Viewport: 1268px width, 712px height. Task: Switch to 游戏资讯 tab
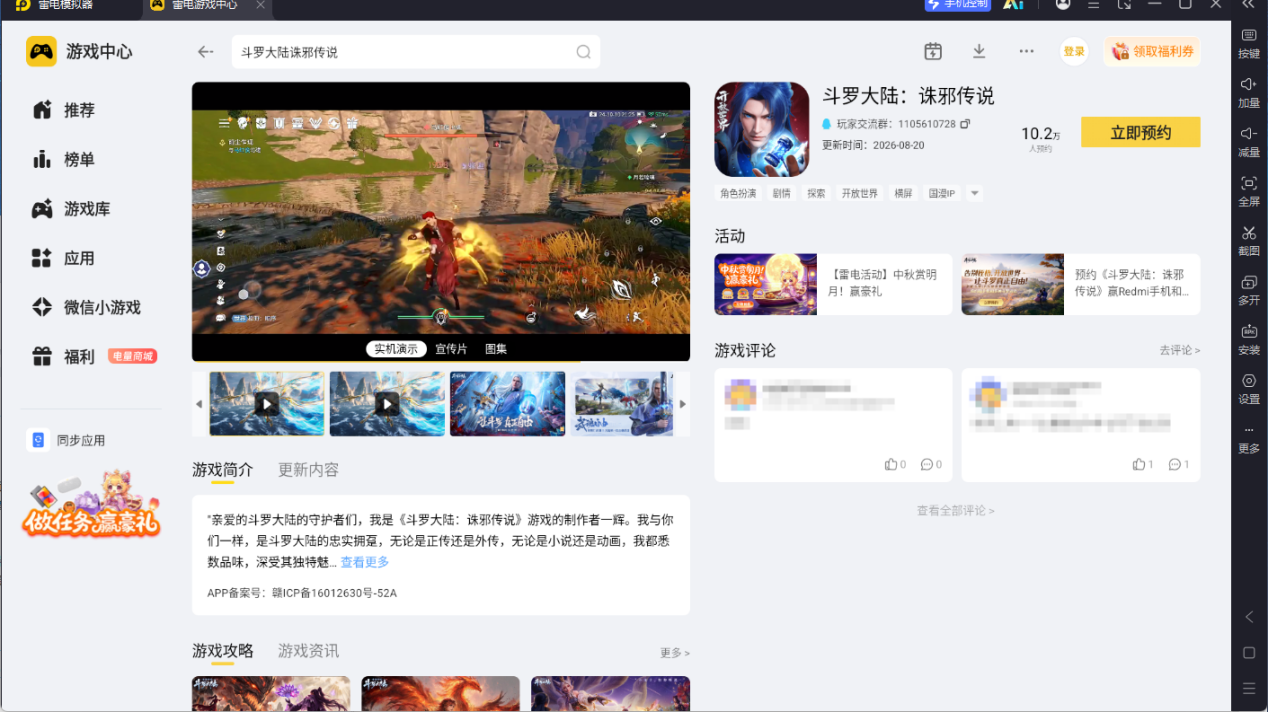[308, 651]
